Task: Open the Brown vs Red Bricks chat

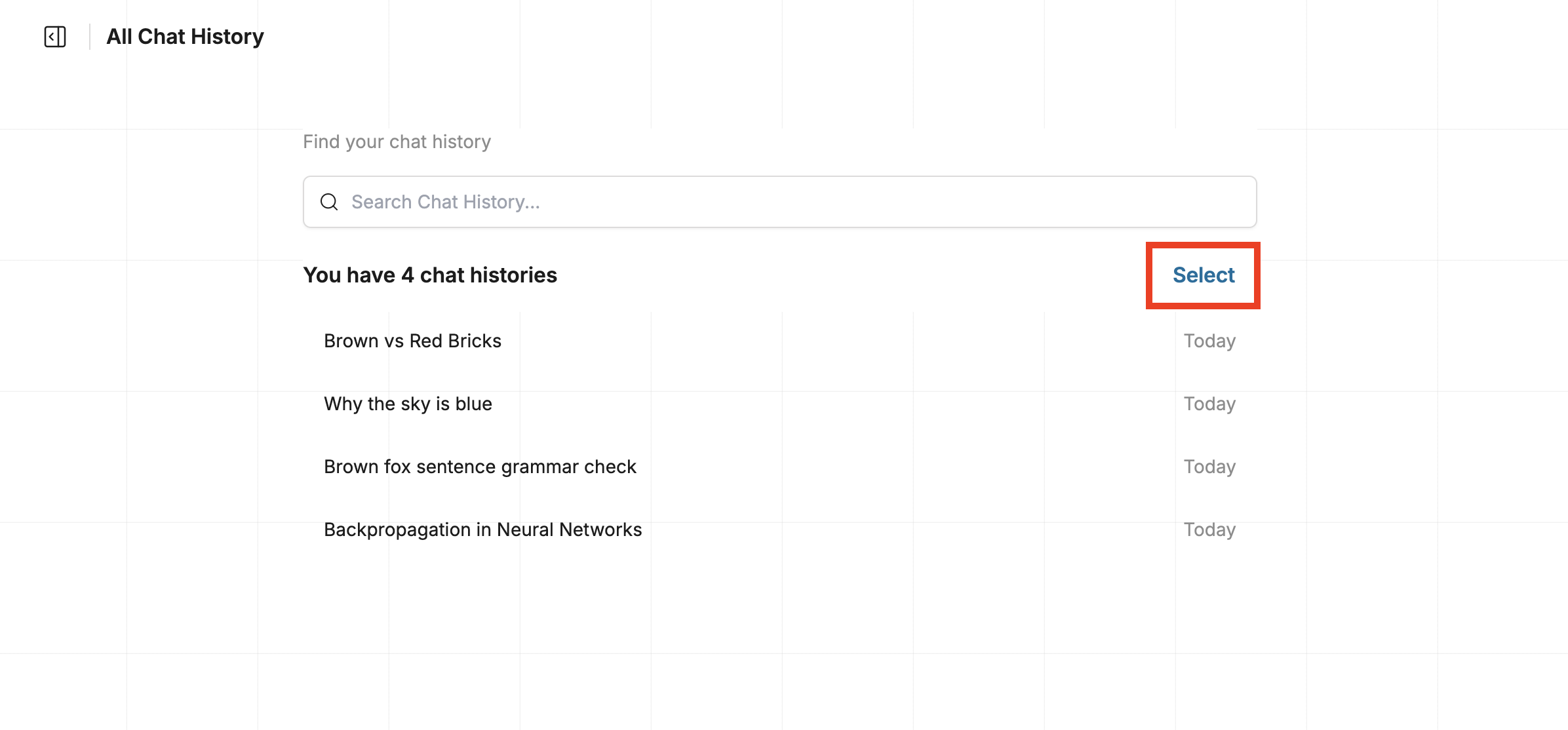Action: tap(412, 341)
